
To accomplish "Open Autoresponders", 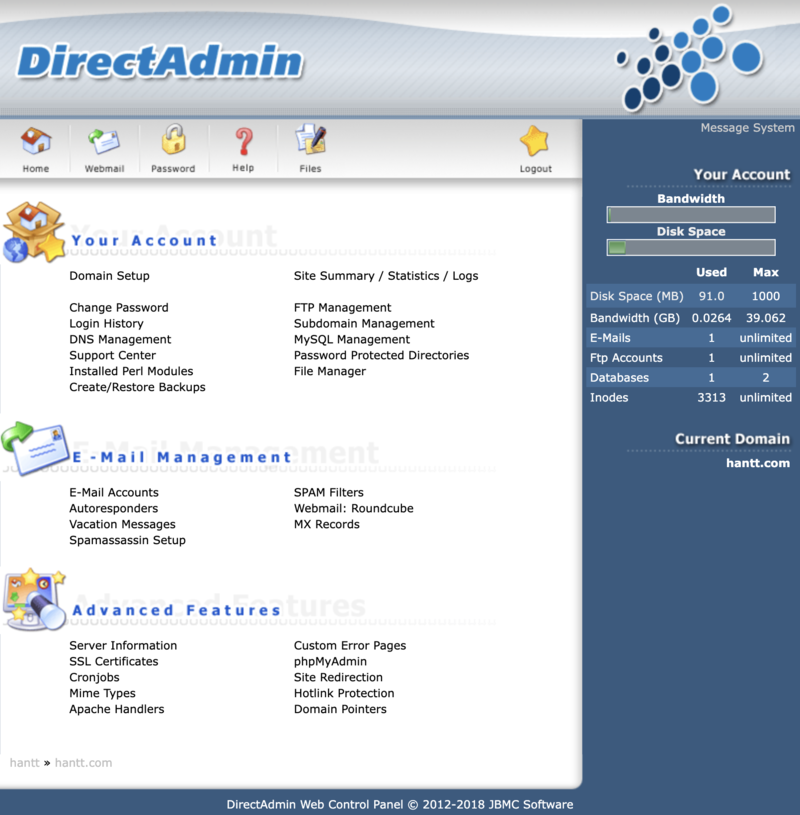I will point(113,508).
